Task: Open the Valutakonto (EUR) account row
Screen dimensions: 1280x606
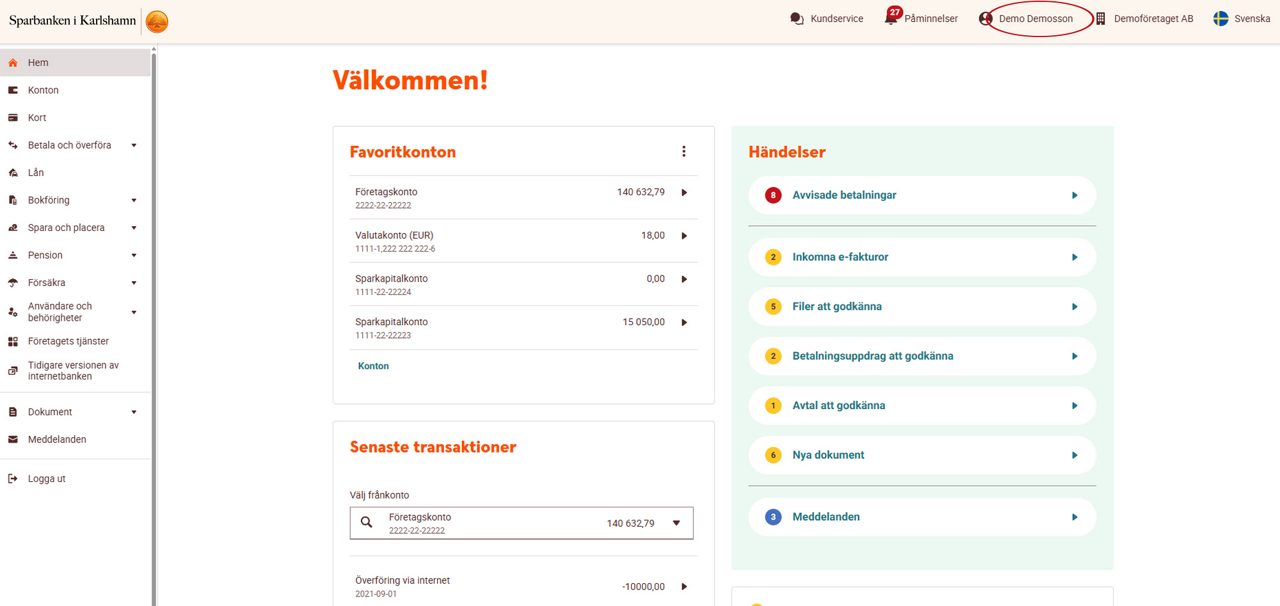Action: (x=523, y=241)
